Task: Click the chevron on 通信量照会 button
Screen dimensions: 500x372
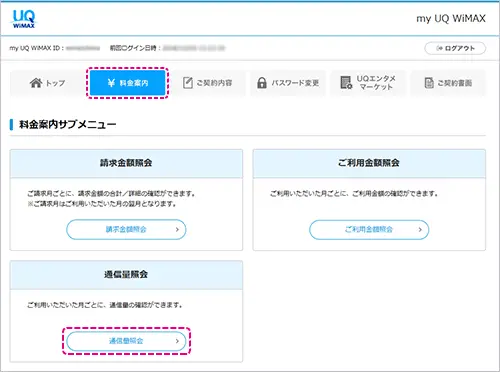Action: tap(177, 341)
